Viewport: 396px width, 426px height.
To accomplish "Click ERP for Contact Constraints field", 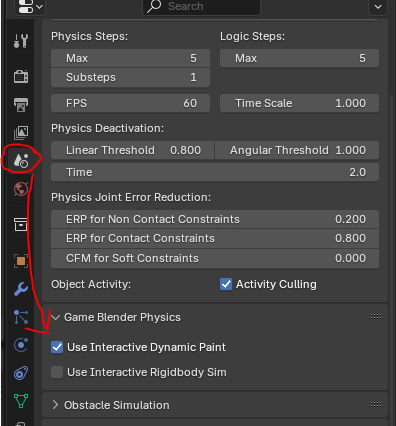I will point(215,238).
